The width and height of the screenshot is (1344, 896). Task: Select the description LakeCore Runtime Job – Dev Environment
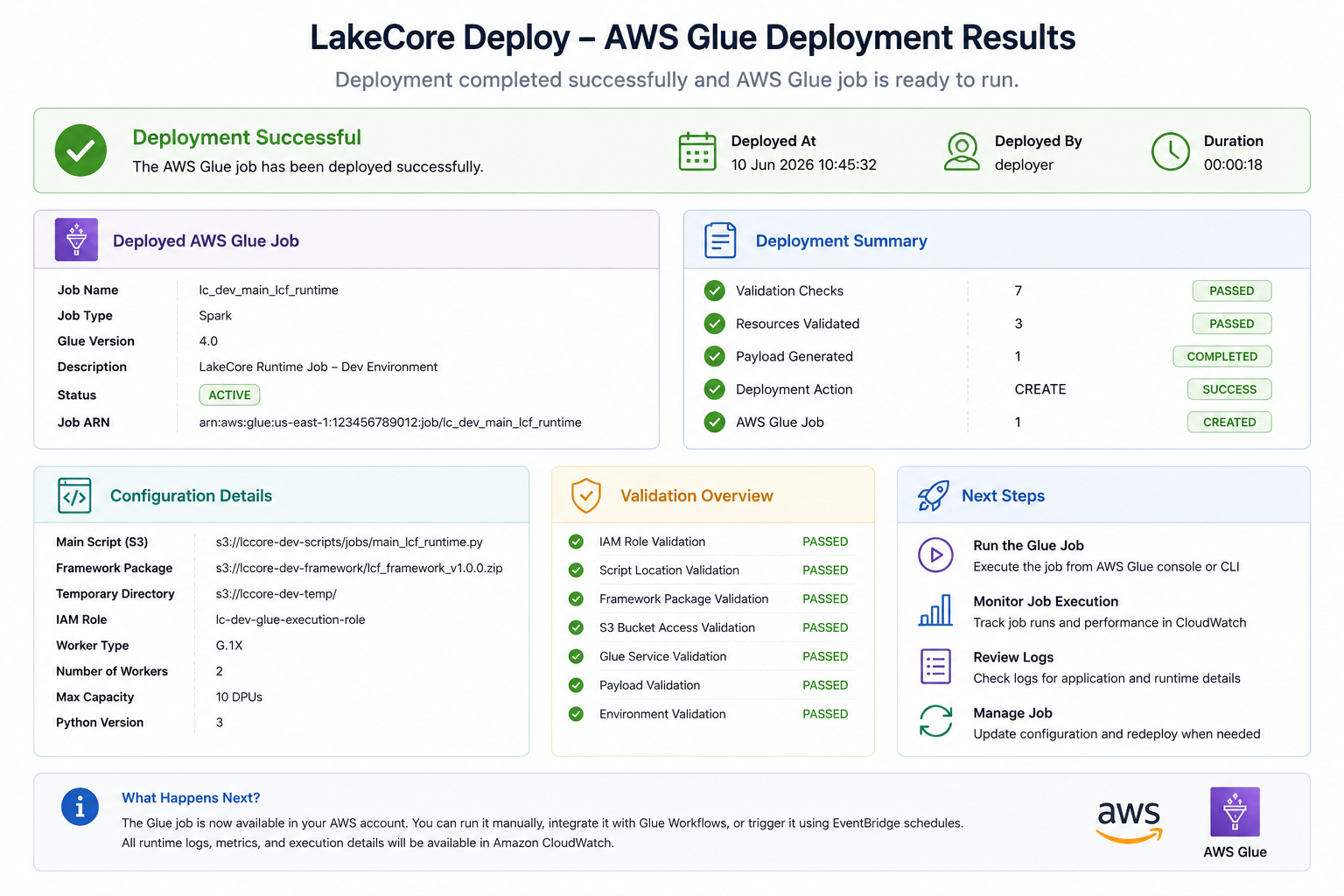(318, 367)
